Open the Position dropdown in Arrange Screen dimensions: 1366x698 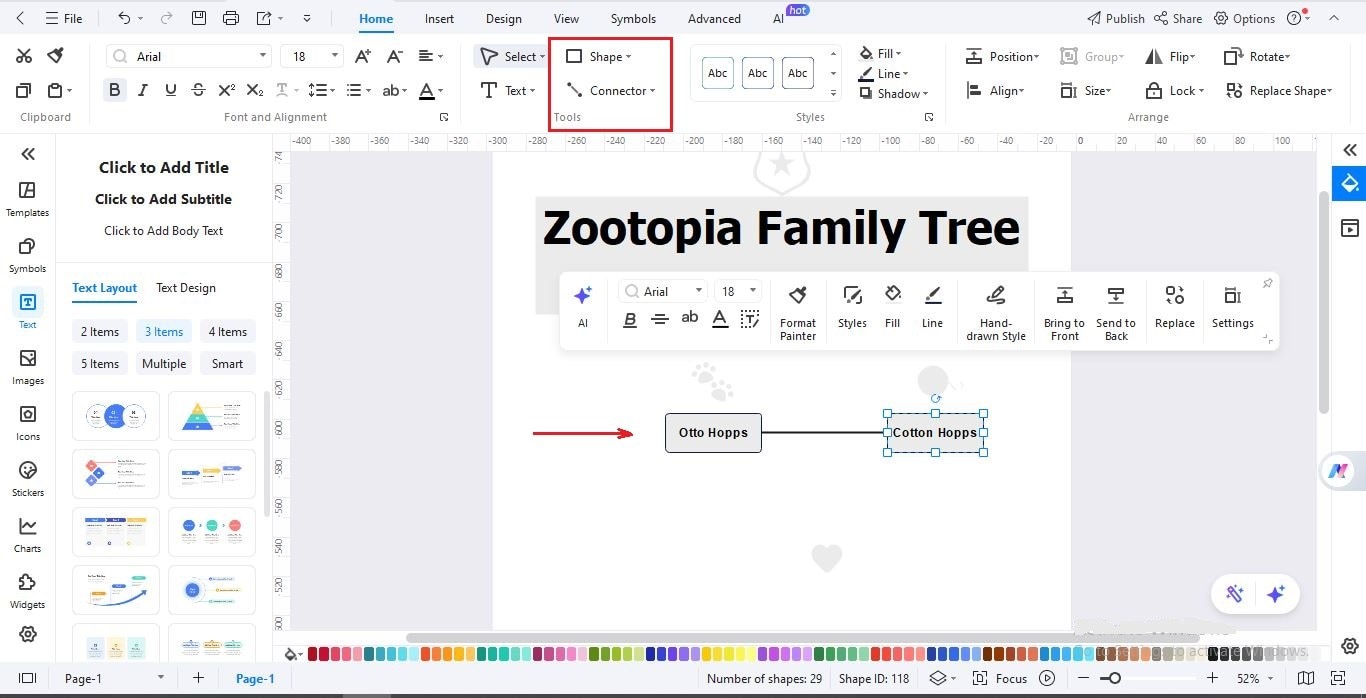tap(1002, 57)
